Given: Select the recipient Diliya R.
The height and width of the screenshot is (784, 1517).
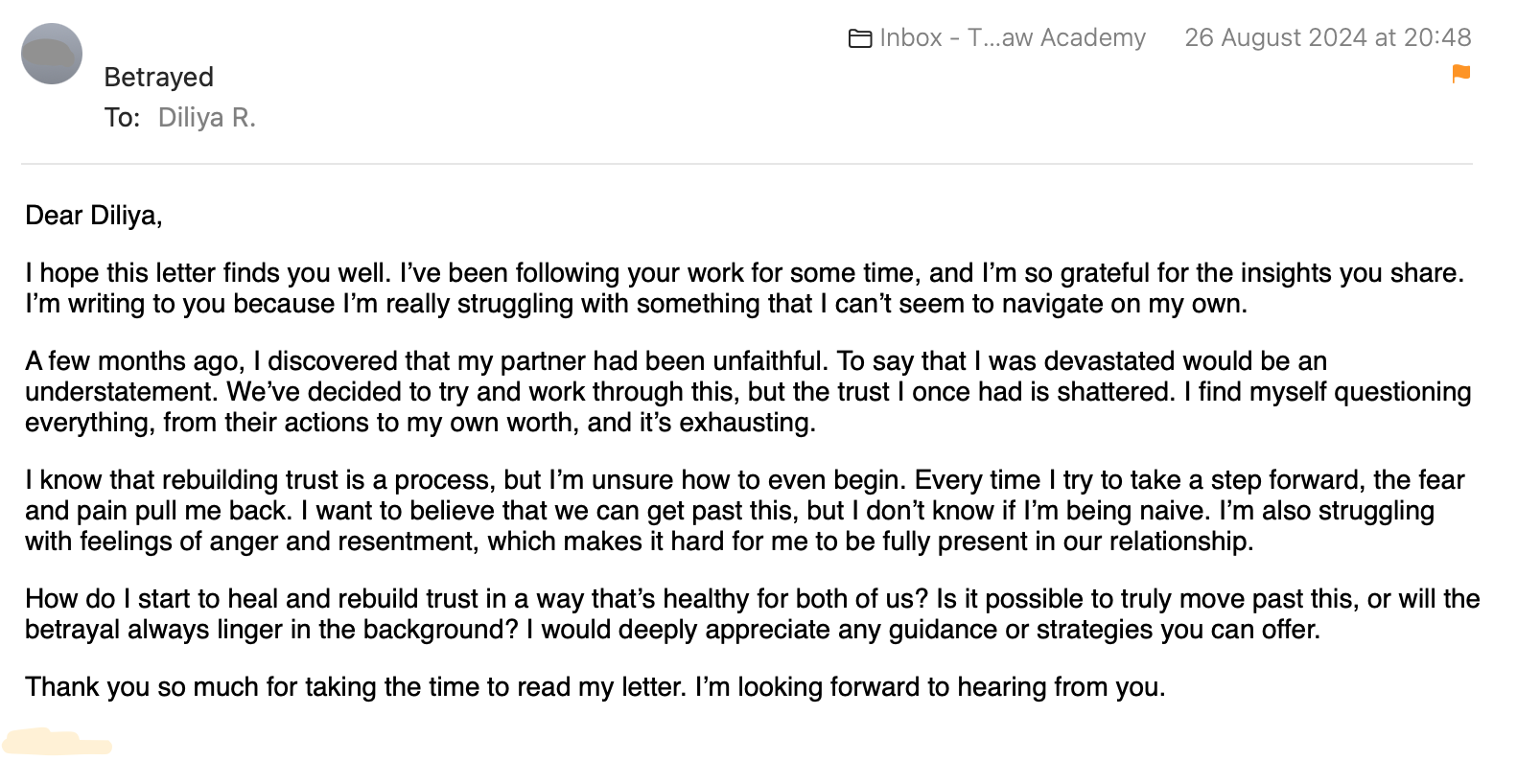Looking at the screenshot, I should [x=206, y=117].
